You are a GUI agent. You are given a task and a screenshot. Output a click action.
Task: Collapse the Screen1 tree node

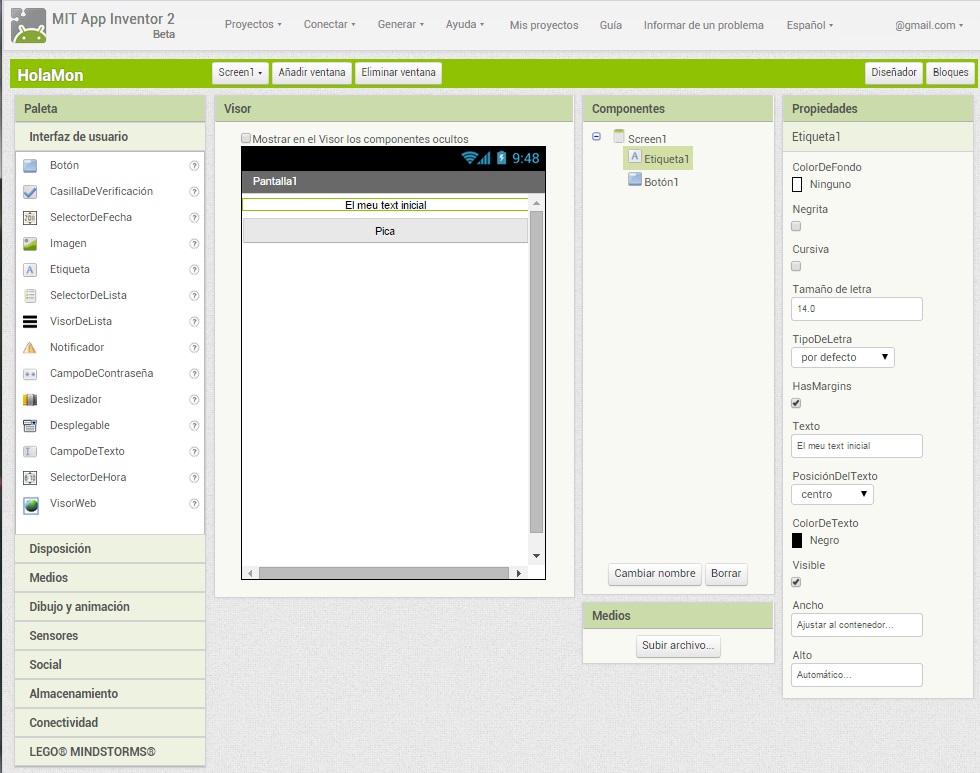pyautogui.click(x=596, y=136)
